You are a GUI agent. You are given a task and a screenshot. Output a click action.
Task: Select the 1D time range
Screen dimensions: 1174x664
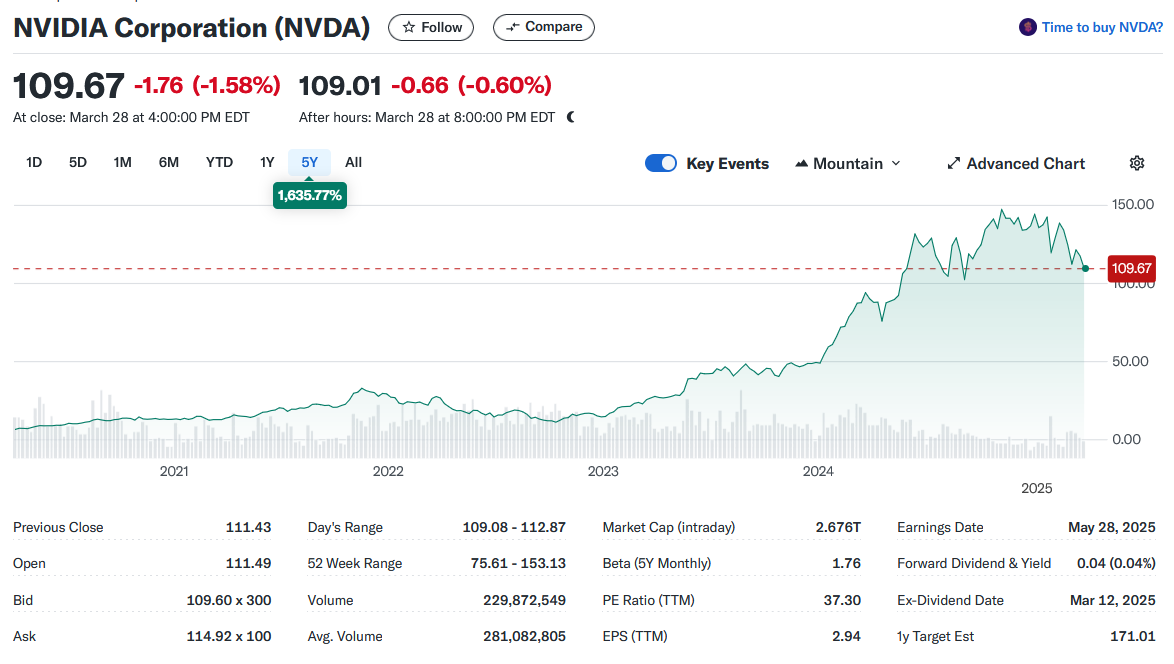click(34, 162)
